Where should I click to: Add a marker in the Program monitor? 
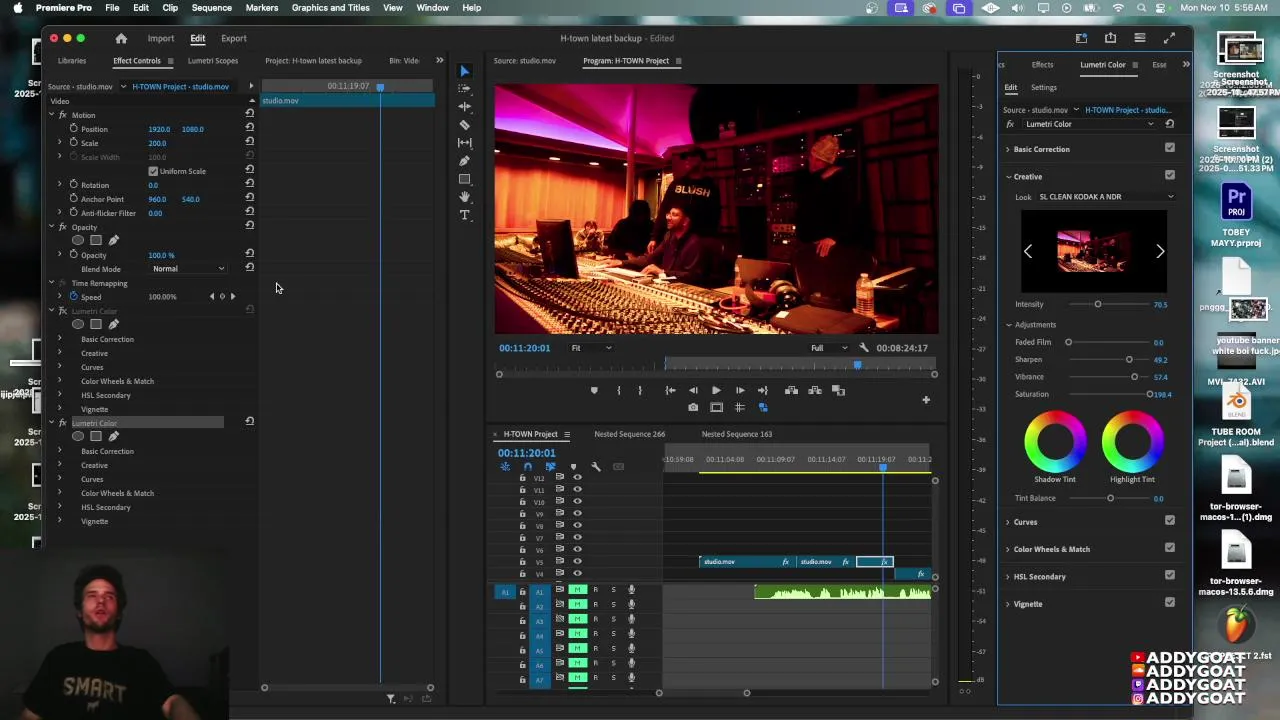(x=594, y=390)
